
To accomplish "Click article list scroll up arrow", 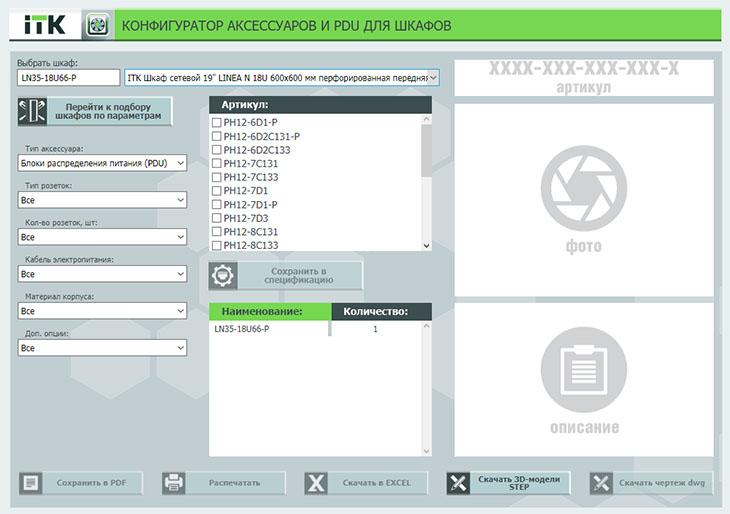I will click(426, 119).
